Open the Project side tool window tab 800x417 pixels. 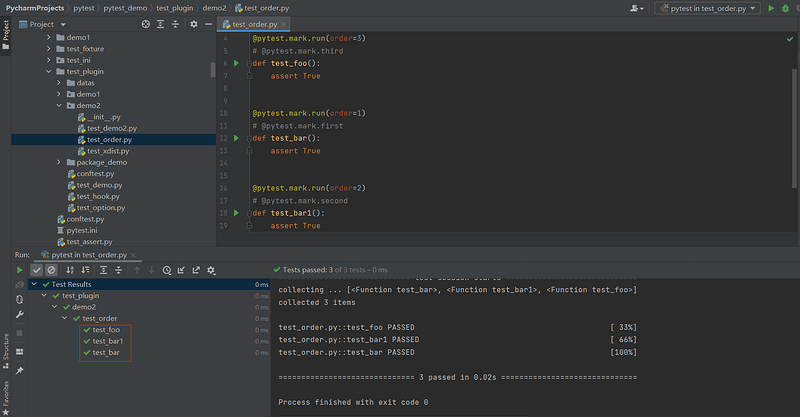click(x=6, y=35)
